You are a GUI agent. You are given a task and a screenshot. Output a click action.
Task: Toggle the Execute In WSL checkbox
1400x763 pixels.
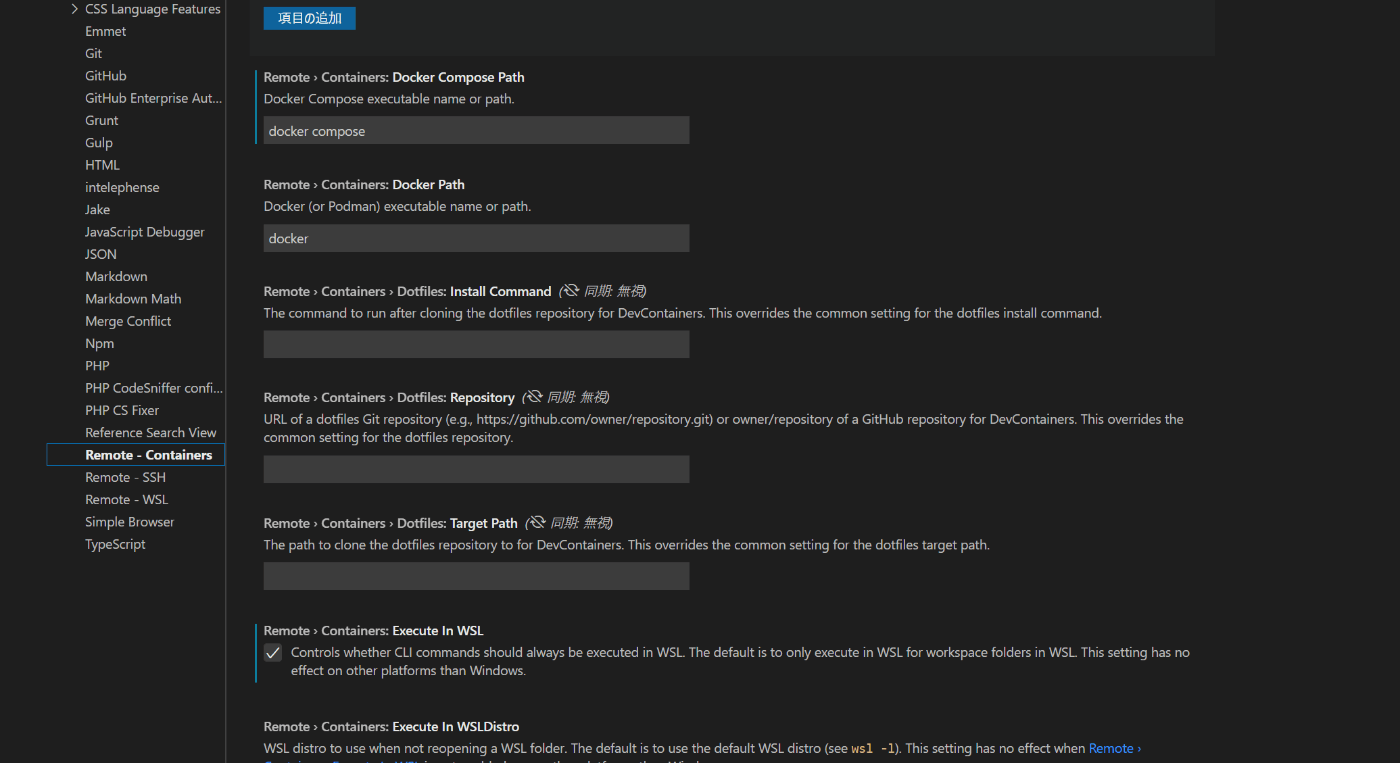point(273,653)
